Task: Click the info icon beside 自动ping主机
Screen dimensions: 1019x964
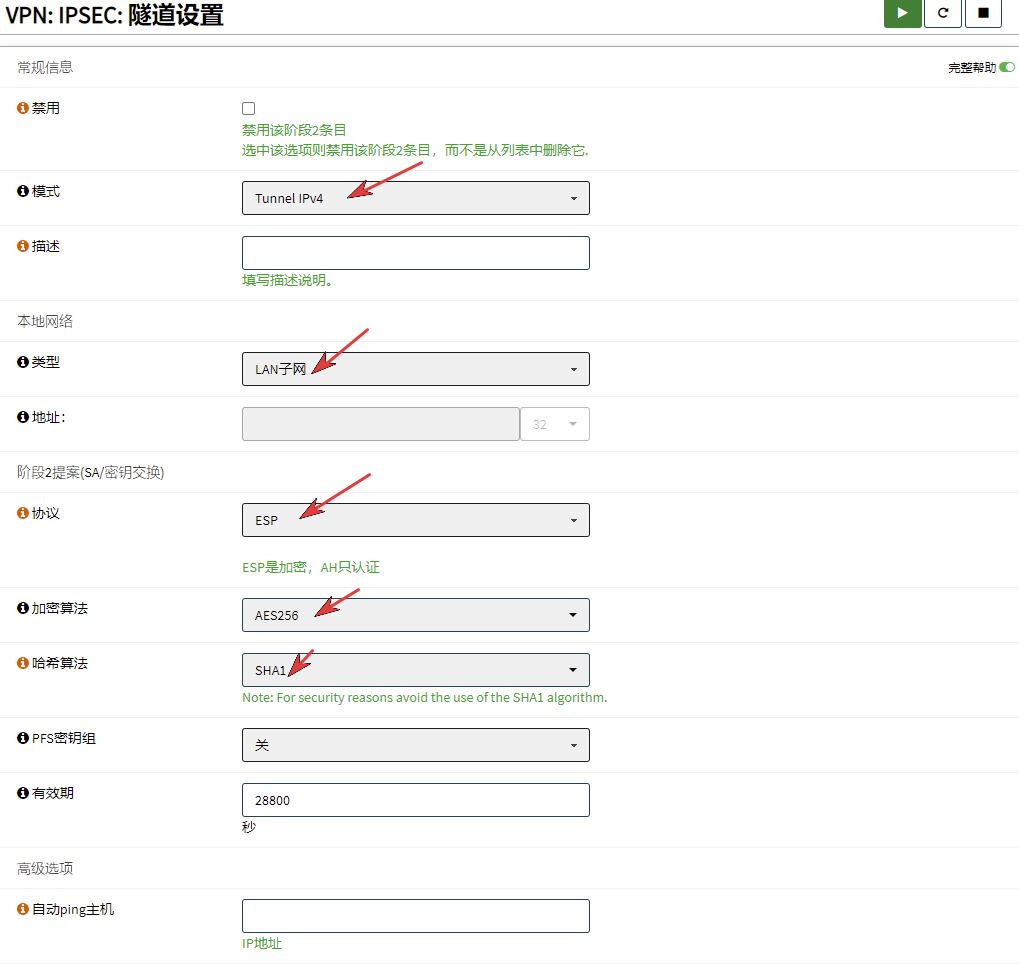Action: tap(23, 910)
